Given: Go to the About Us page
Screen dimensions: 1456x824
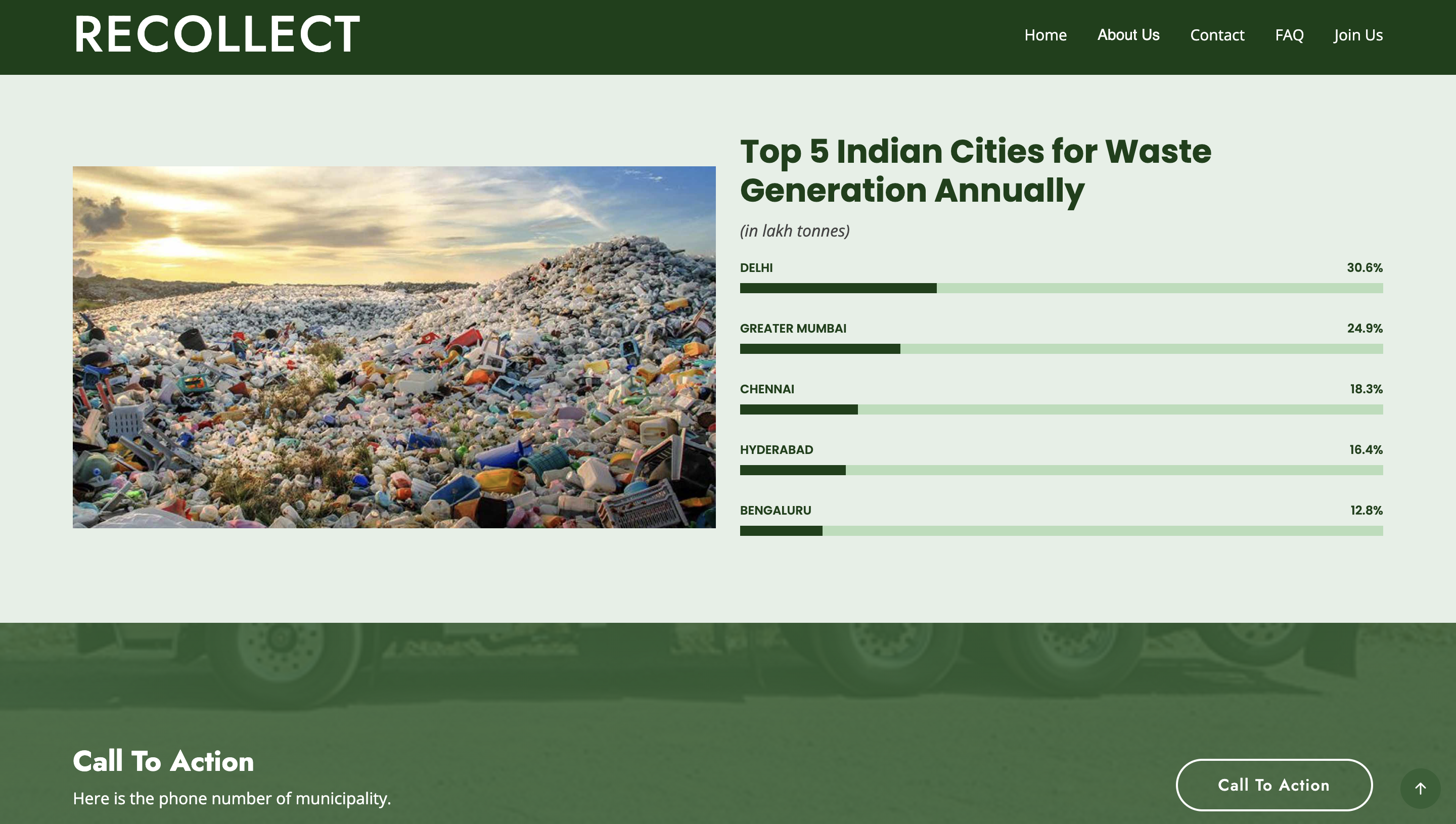Looking at the screenshot, I should pyautogui.click(x=1128, y=35).
